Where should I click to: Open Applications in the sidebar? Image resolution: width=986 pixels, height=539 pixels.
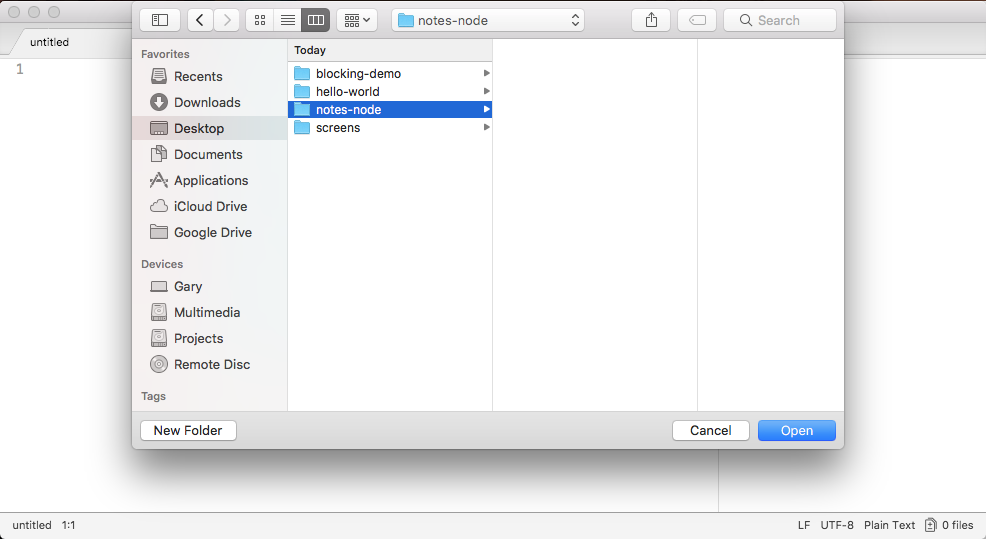(209, 181)
